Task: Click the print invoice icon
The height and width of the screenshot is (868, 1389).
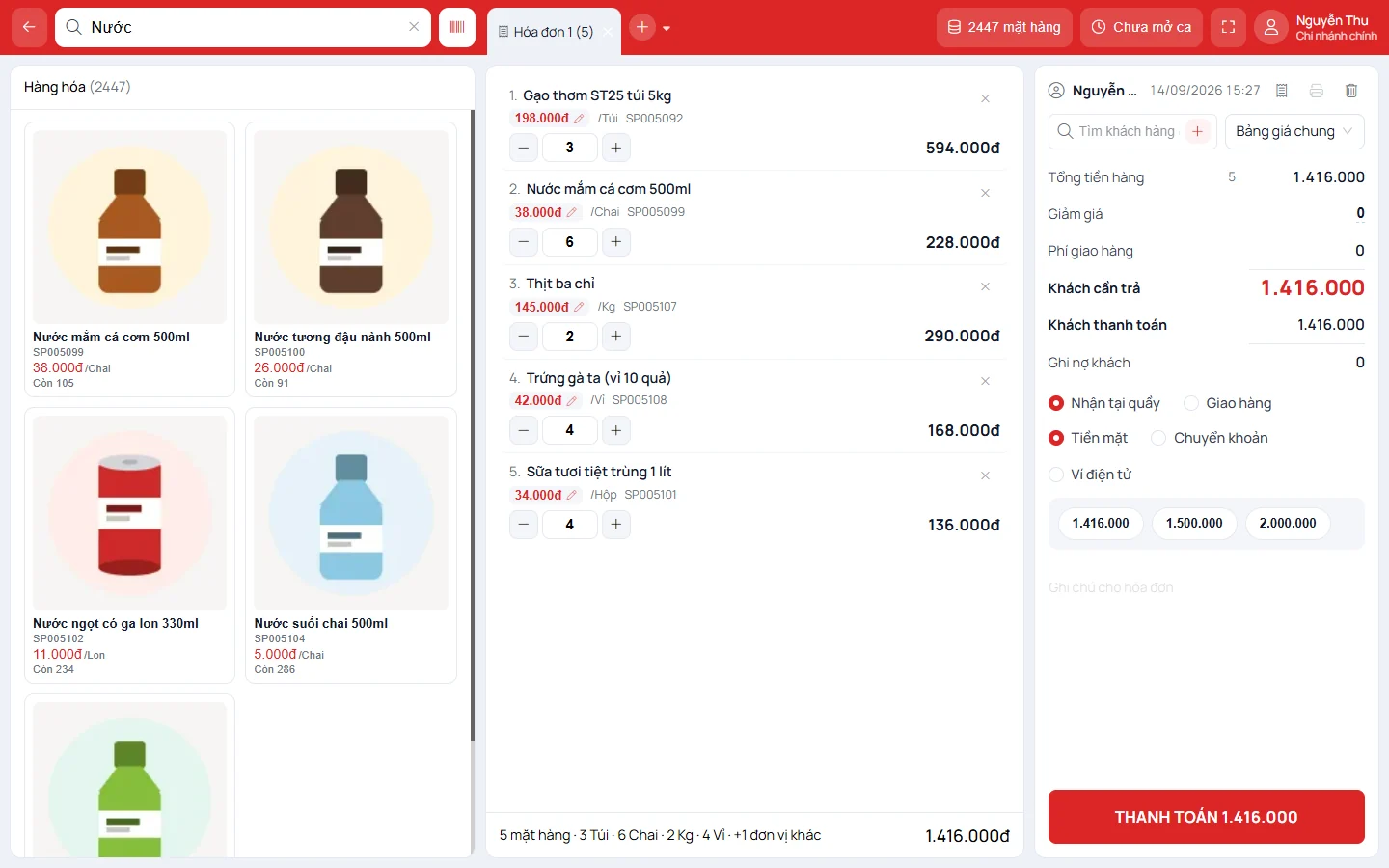Action: pyautogui.click(x=1317, y=91)
